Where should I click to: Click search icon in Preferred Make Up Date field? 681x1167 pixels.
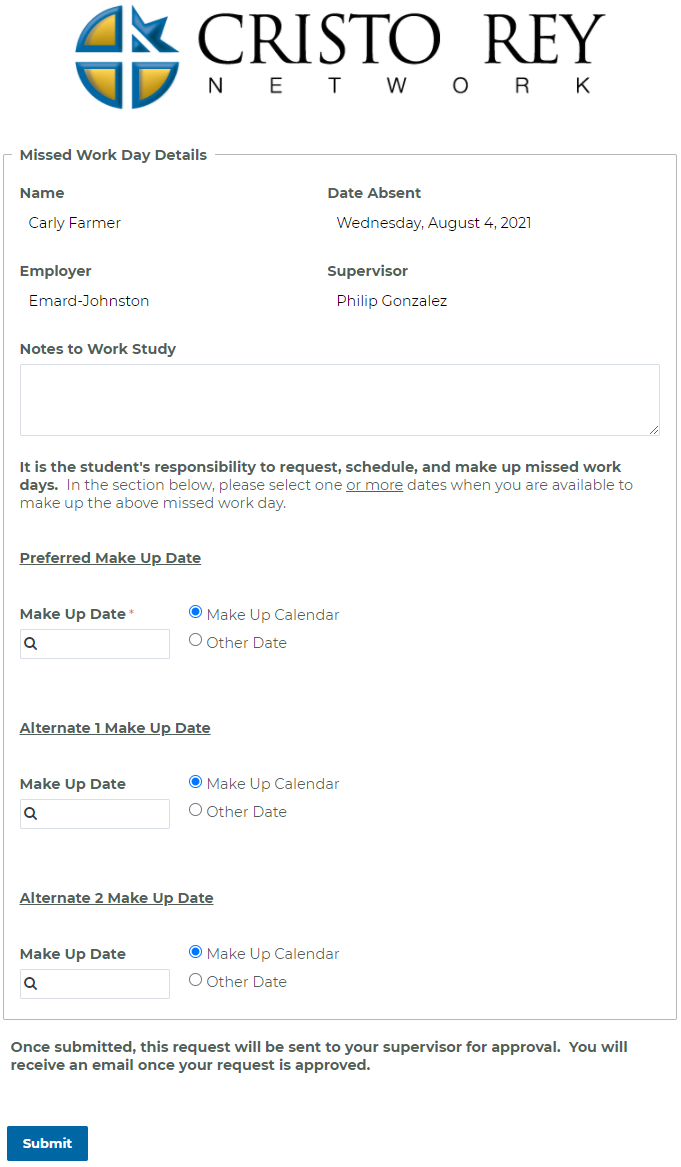31,644
